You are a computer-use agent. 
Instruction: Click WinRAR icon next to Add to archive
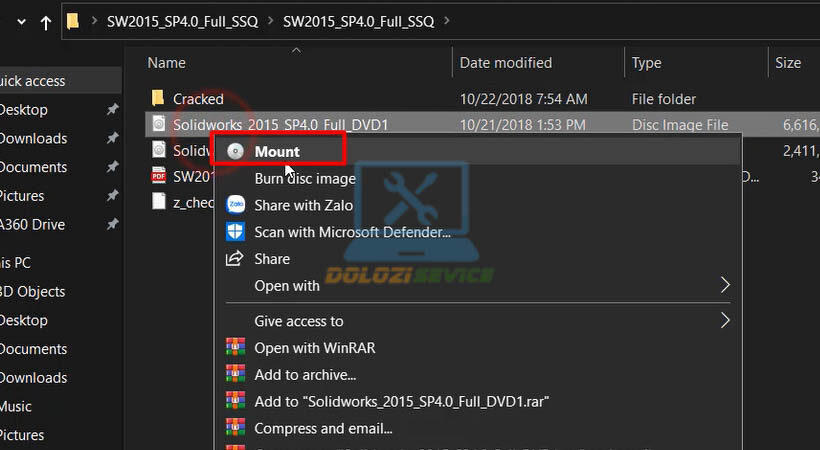[236, 374]
